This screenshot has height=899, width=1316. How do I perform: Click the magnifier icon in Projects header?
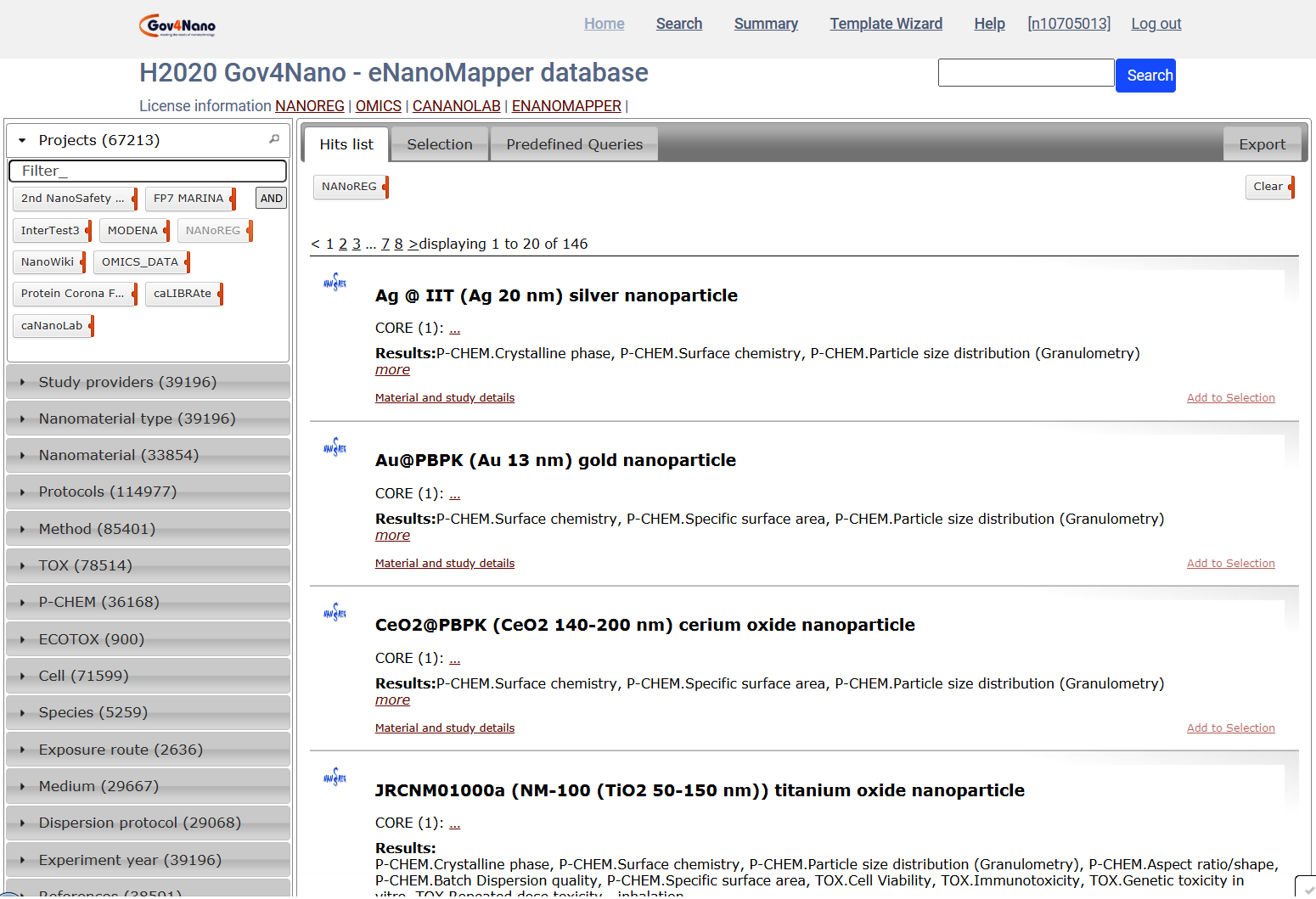pyautogui.click(x=274, y=139)
